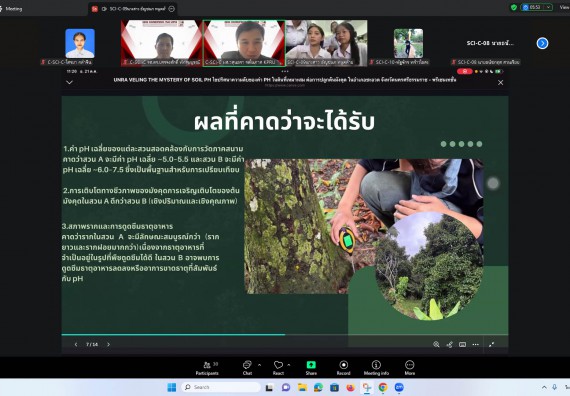Screen dimensions: 570x396
Task: Open File Explorer from taskbar
Action: (302, 387)
